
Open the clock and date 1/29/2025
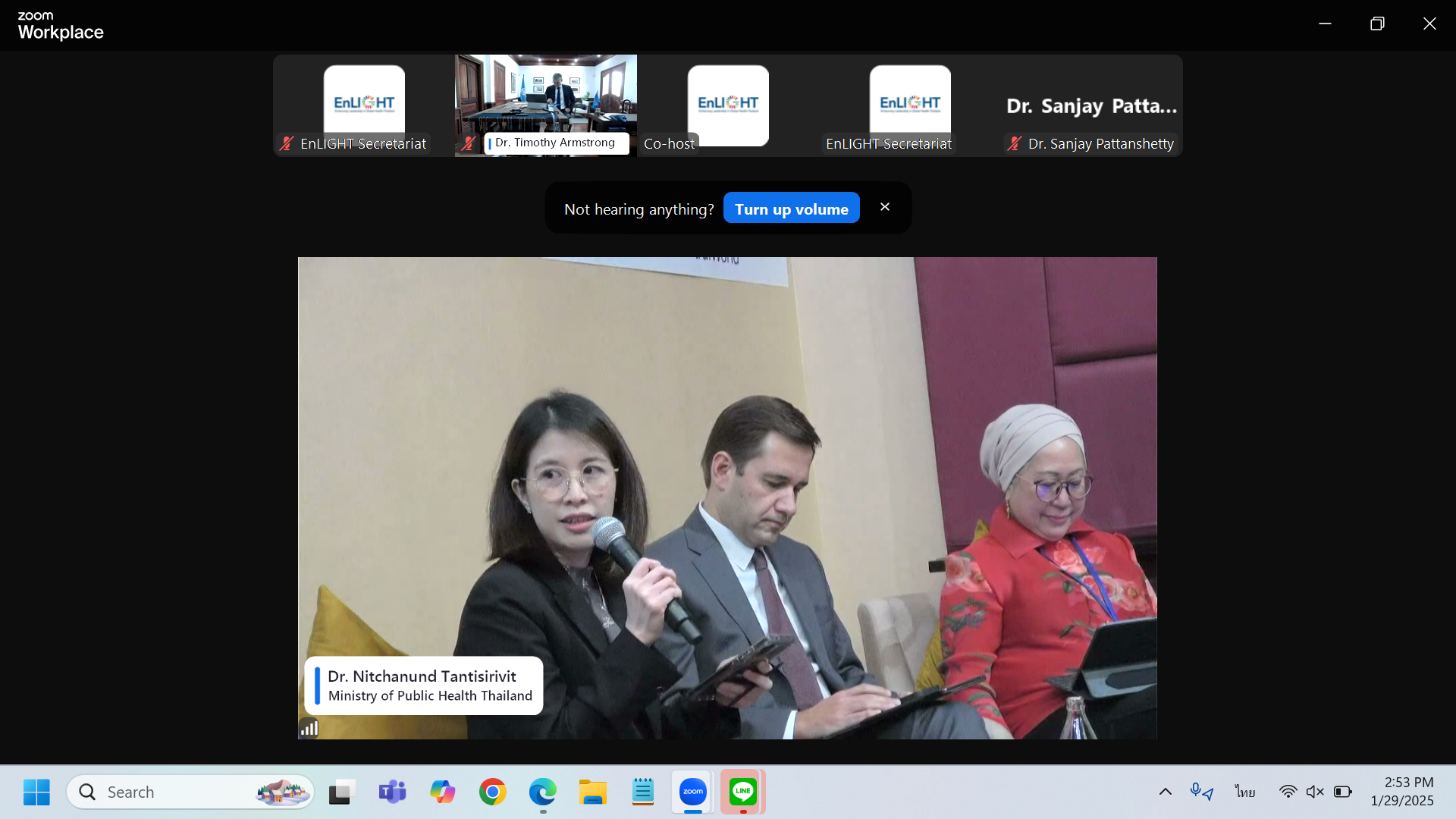[1402, 792]
